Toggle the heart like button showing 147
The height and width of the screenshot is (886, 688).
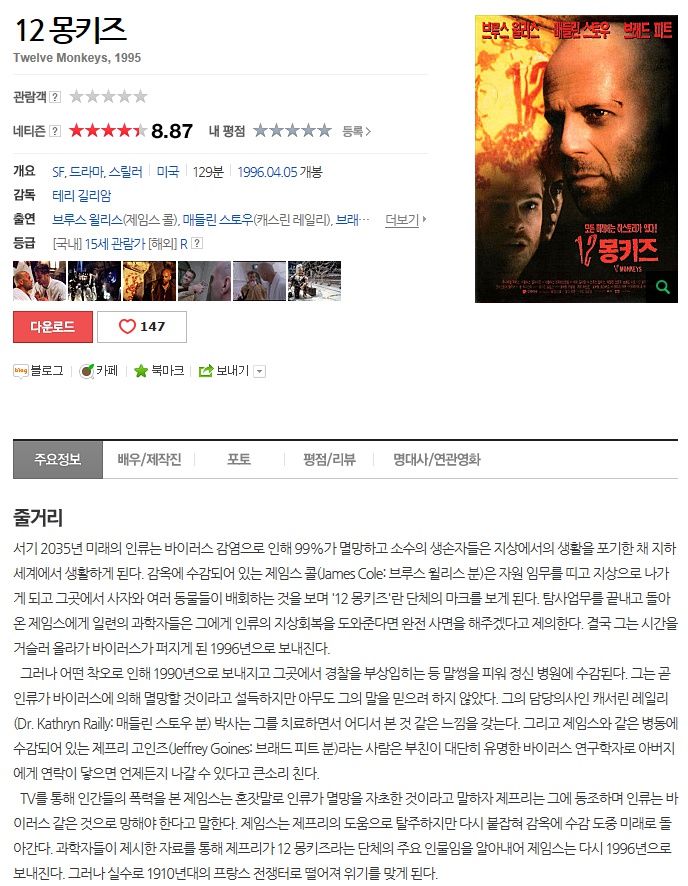point(142,327)
